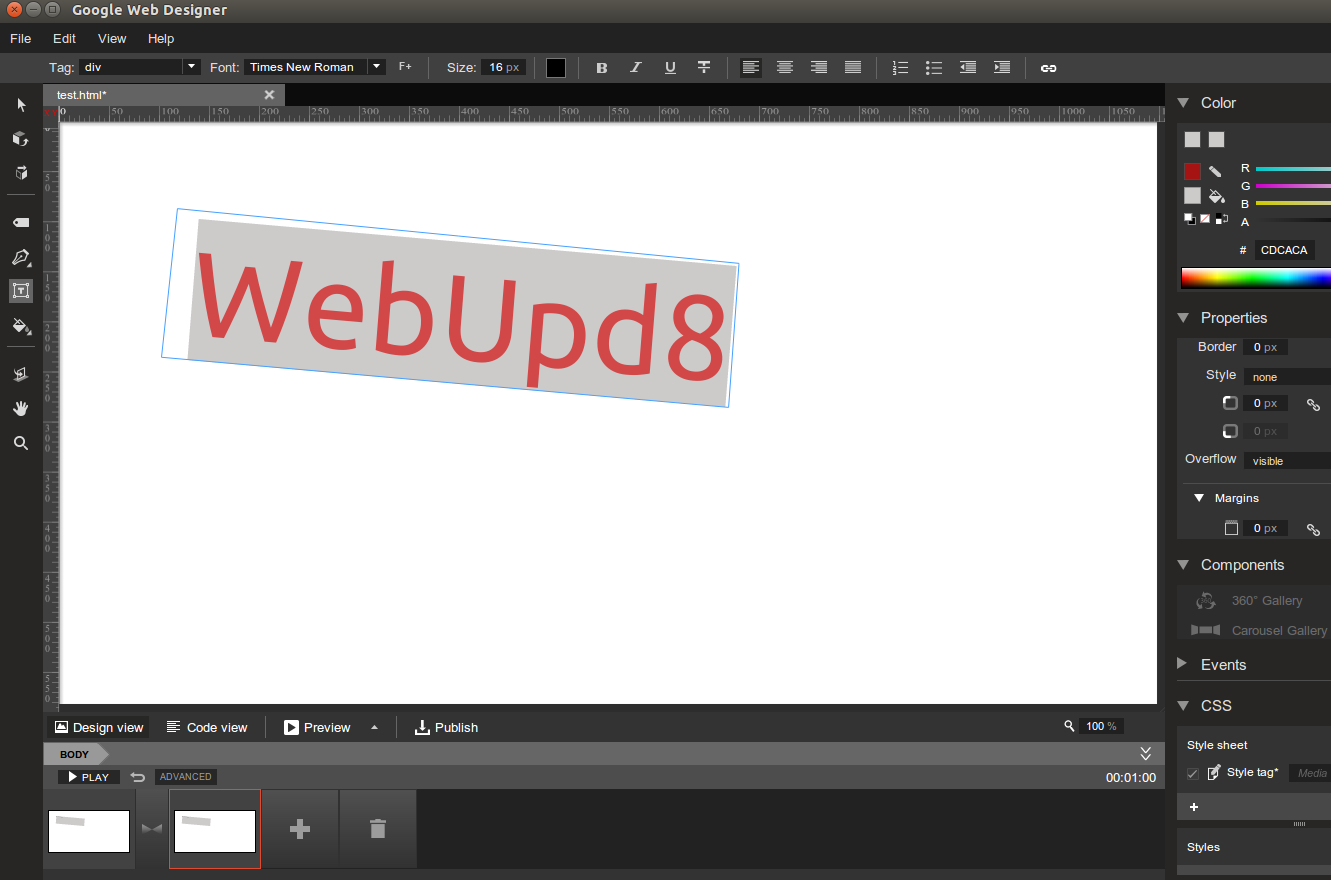Screen dimensions: 1331x880
Task: Select the Hand pan tool
Action: [x=21, y=408]
